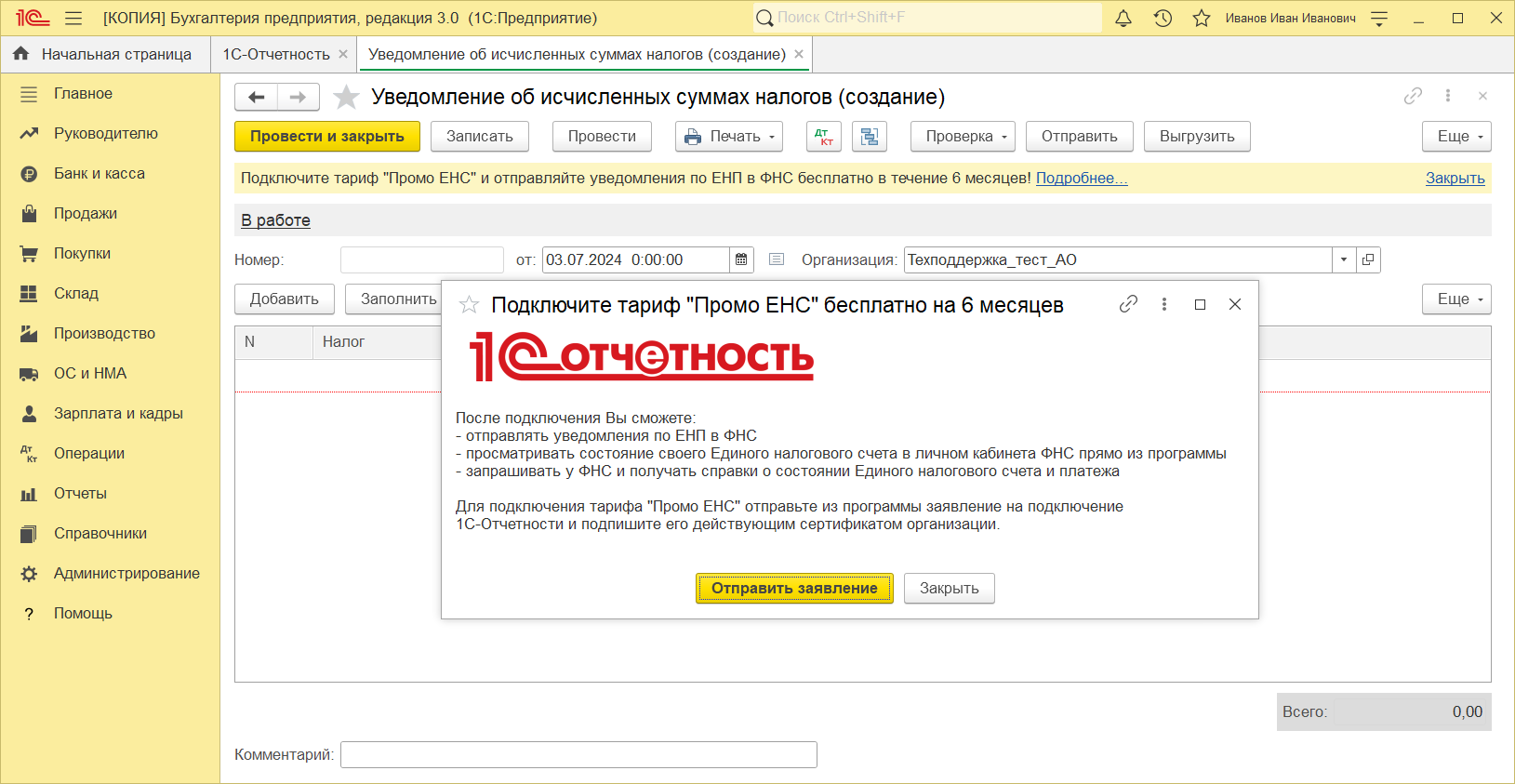Open the functions menu hamburger icon
Image resolution: width=1515 pixels, height=784 pixels.
click(x=73, y=18)
